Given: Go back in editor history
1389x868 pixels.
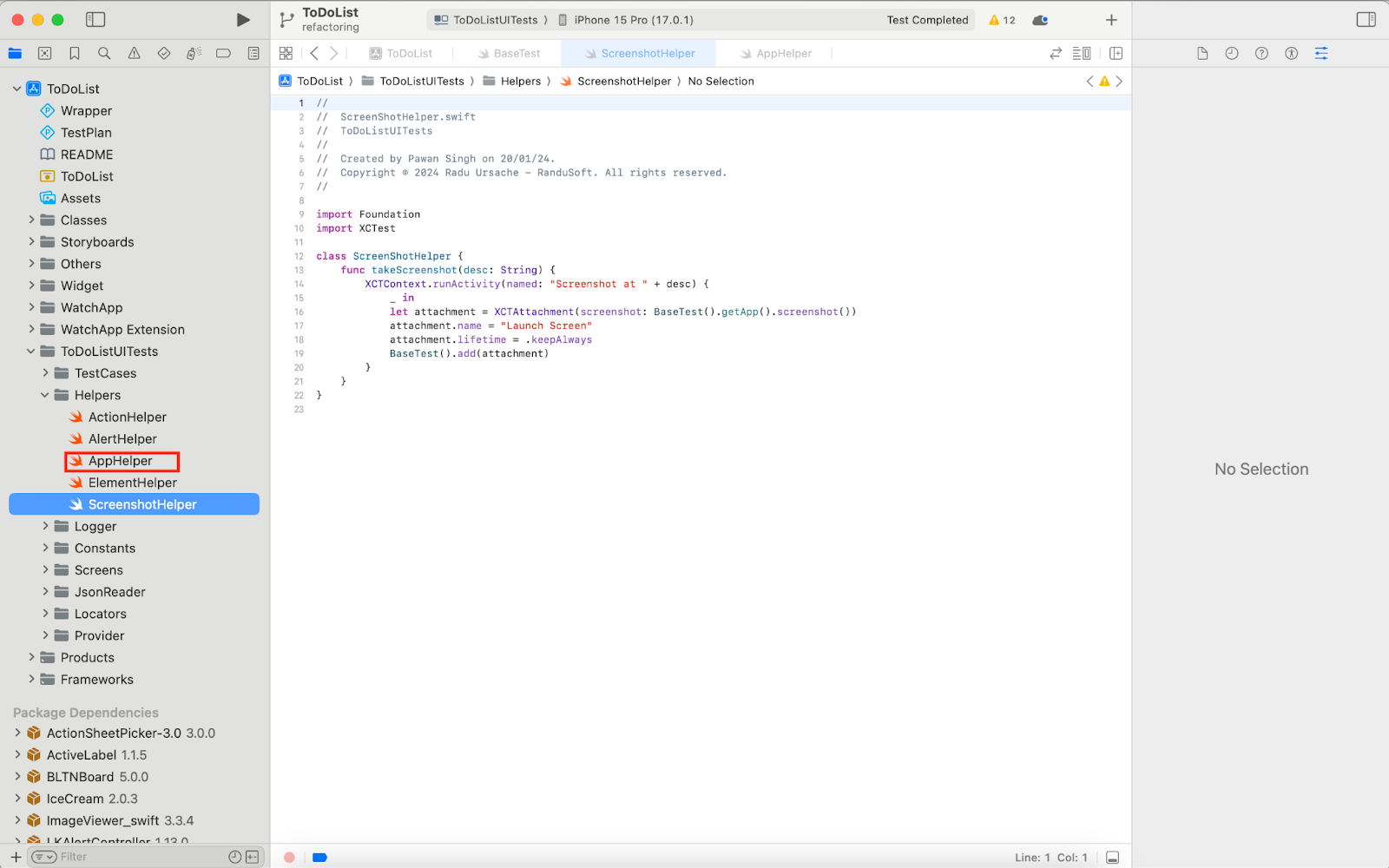Looking at the screenshot, I should click(x=314, y=54).
